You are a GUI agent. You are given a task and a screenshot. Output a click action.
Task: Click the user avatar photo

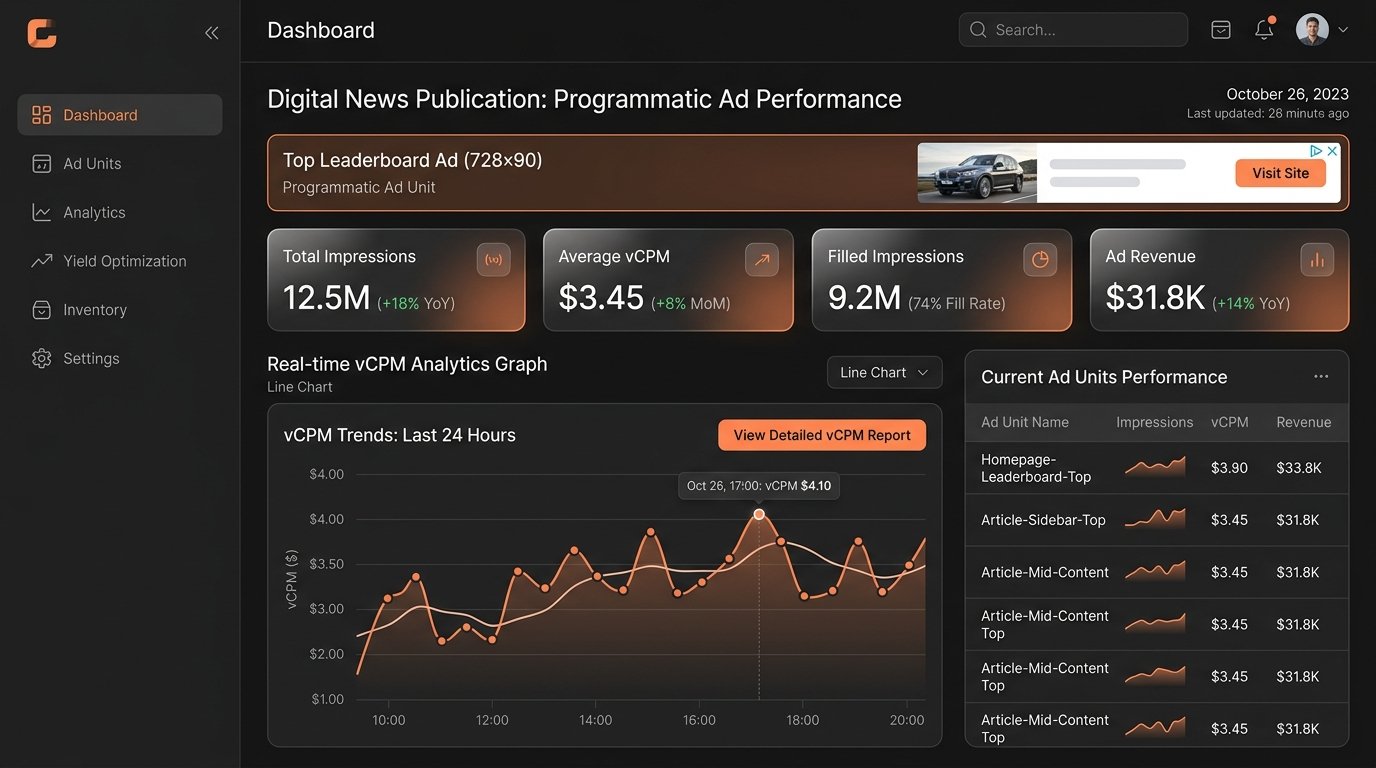pyautogui.click(x=1312, y=30)
